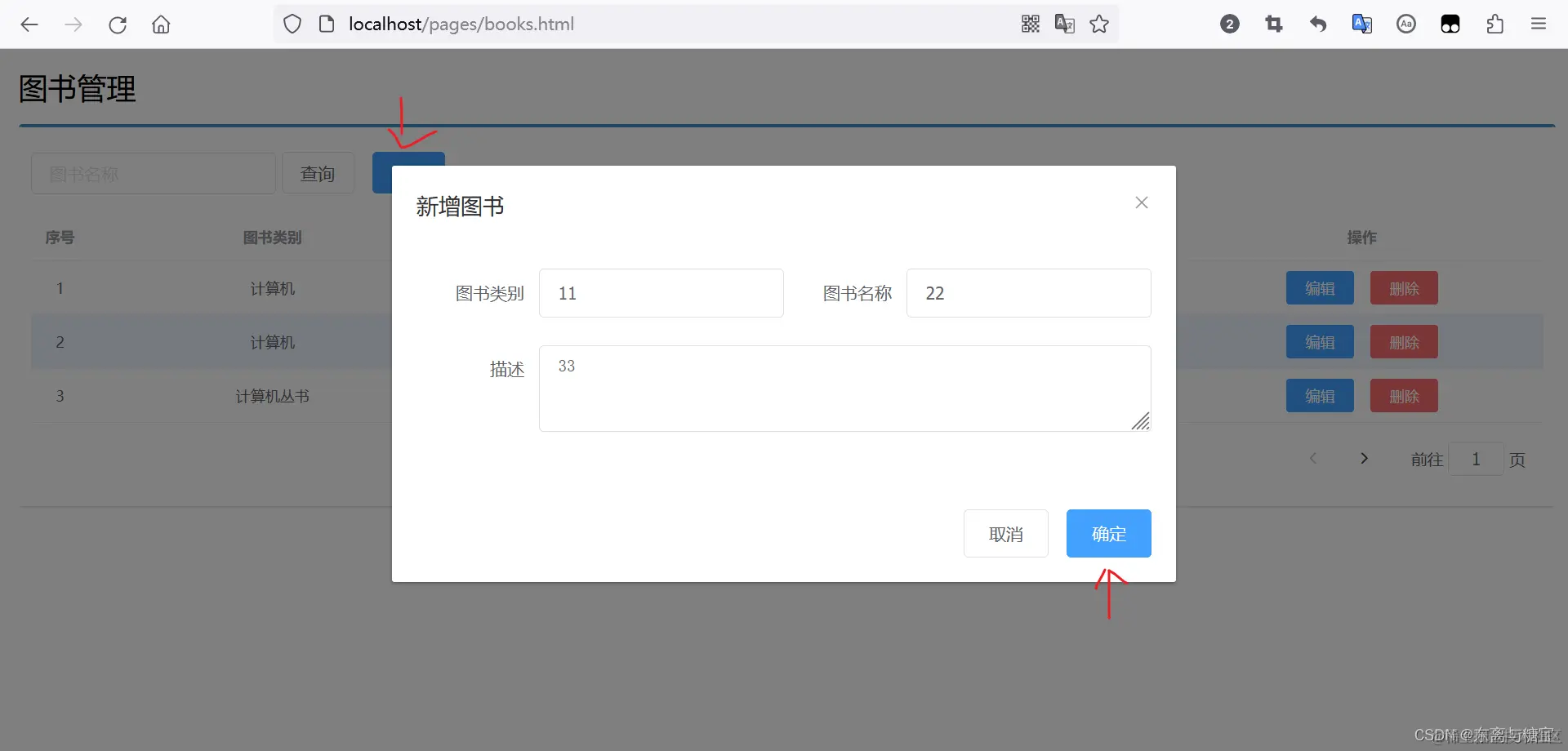
Task: Open the browser hamburger menu
Action: click(x=1539, y=24)
